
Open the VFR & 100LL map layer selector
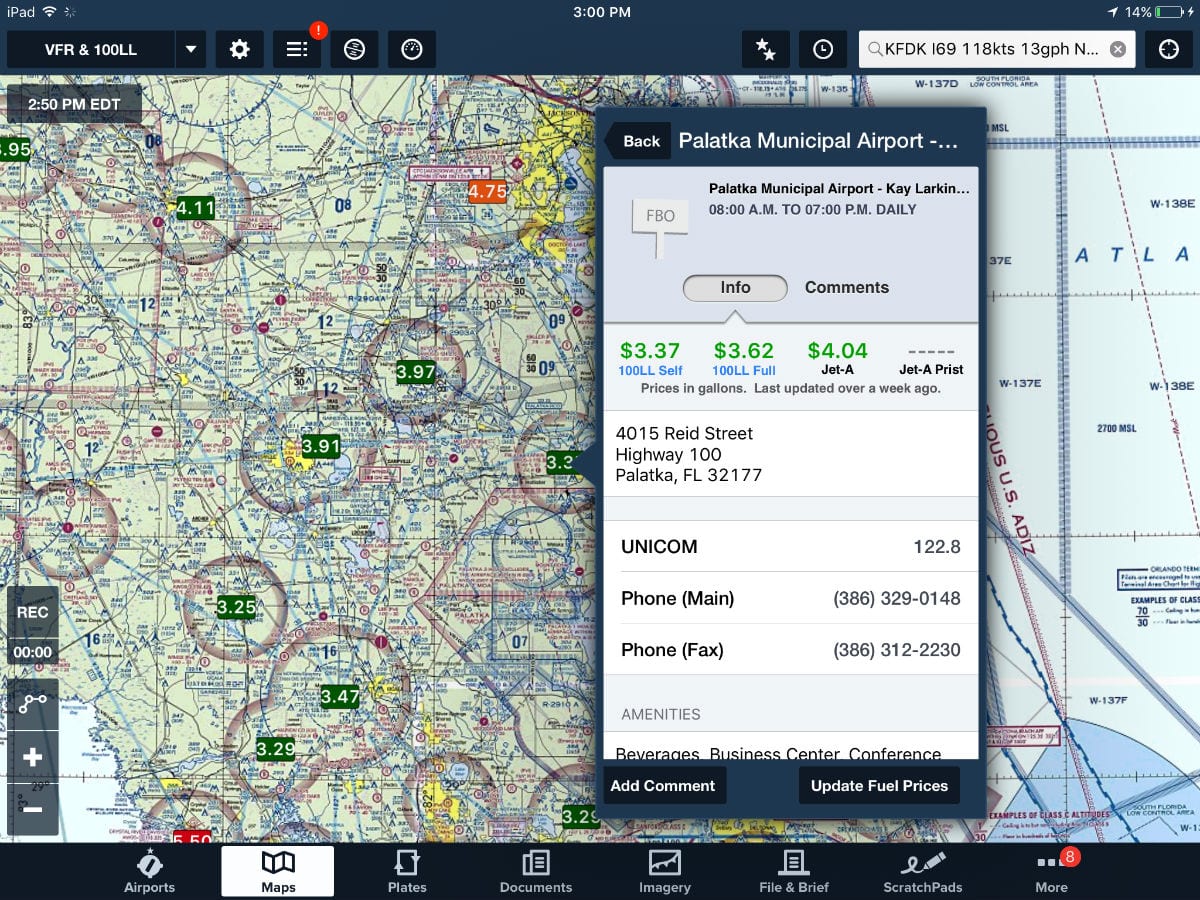click(x=91, y=49)
